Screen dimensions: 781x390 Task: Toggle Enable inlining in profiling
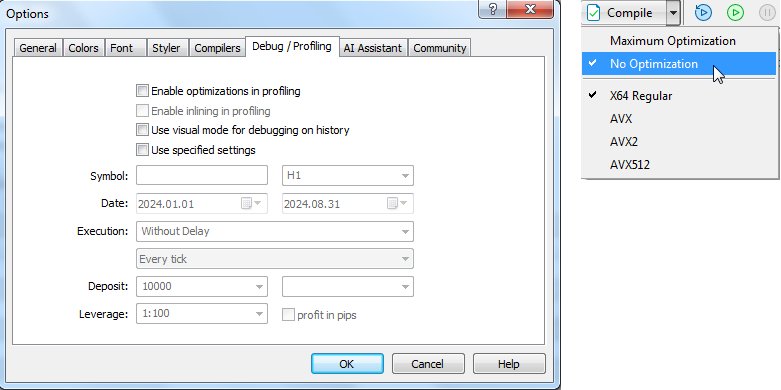point(142,110)
